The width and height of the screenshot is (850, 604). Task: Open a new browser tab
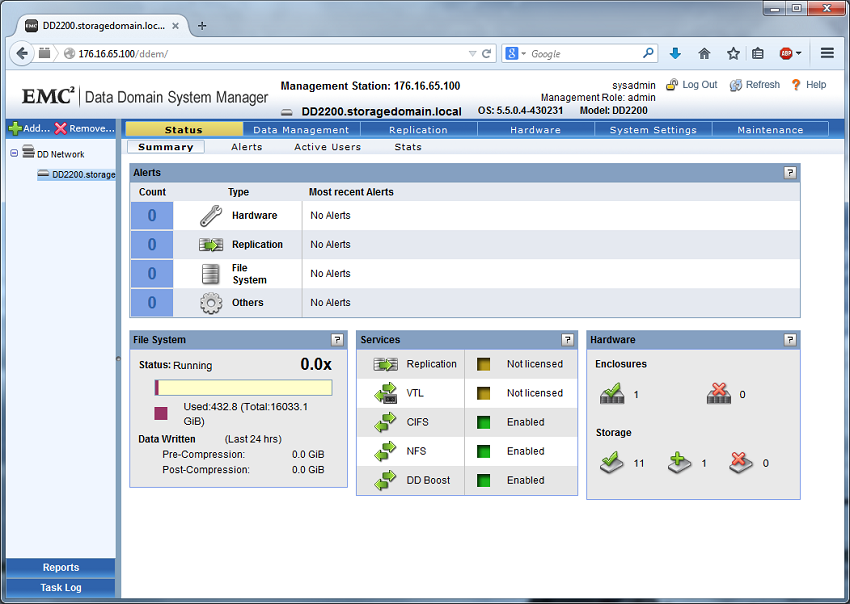pos(202,25)
